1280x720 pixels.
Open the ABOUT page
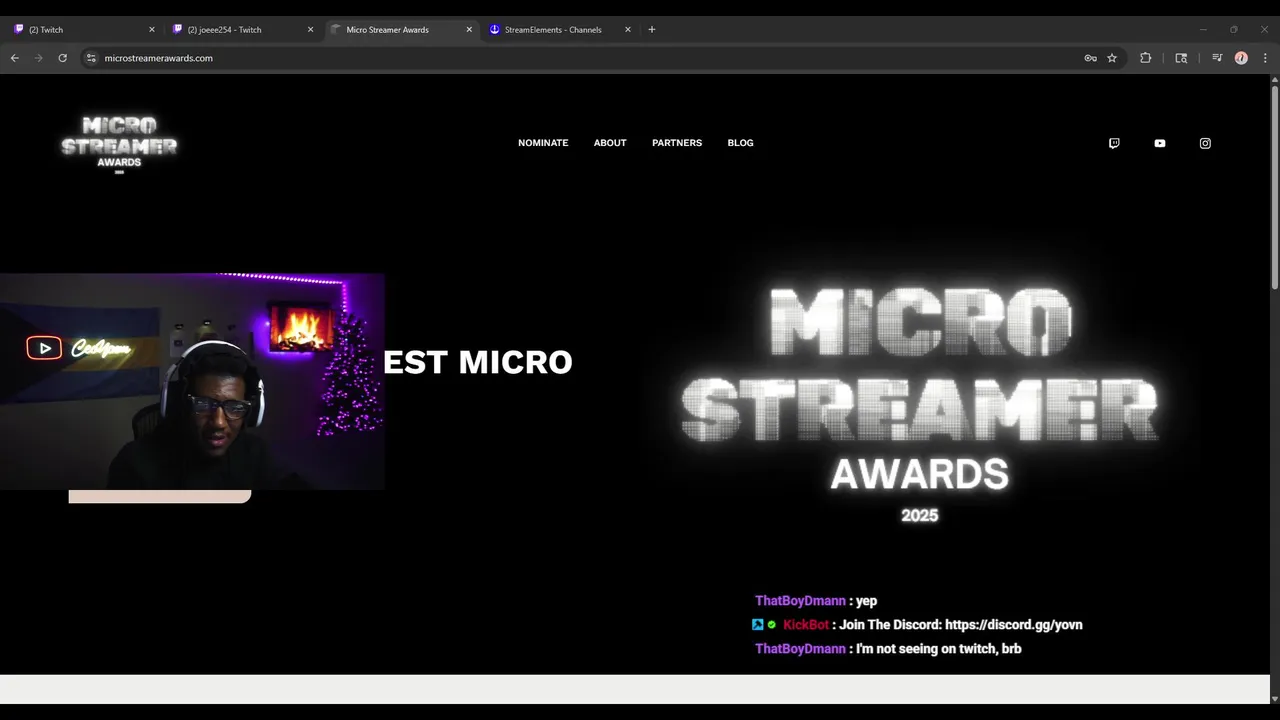pos(610,143)
